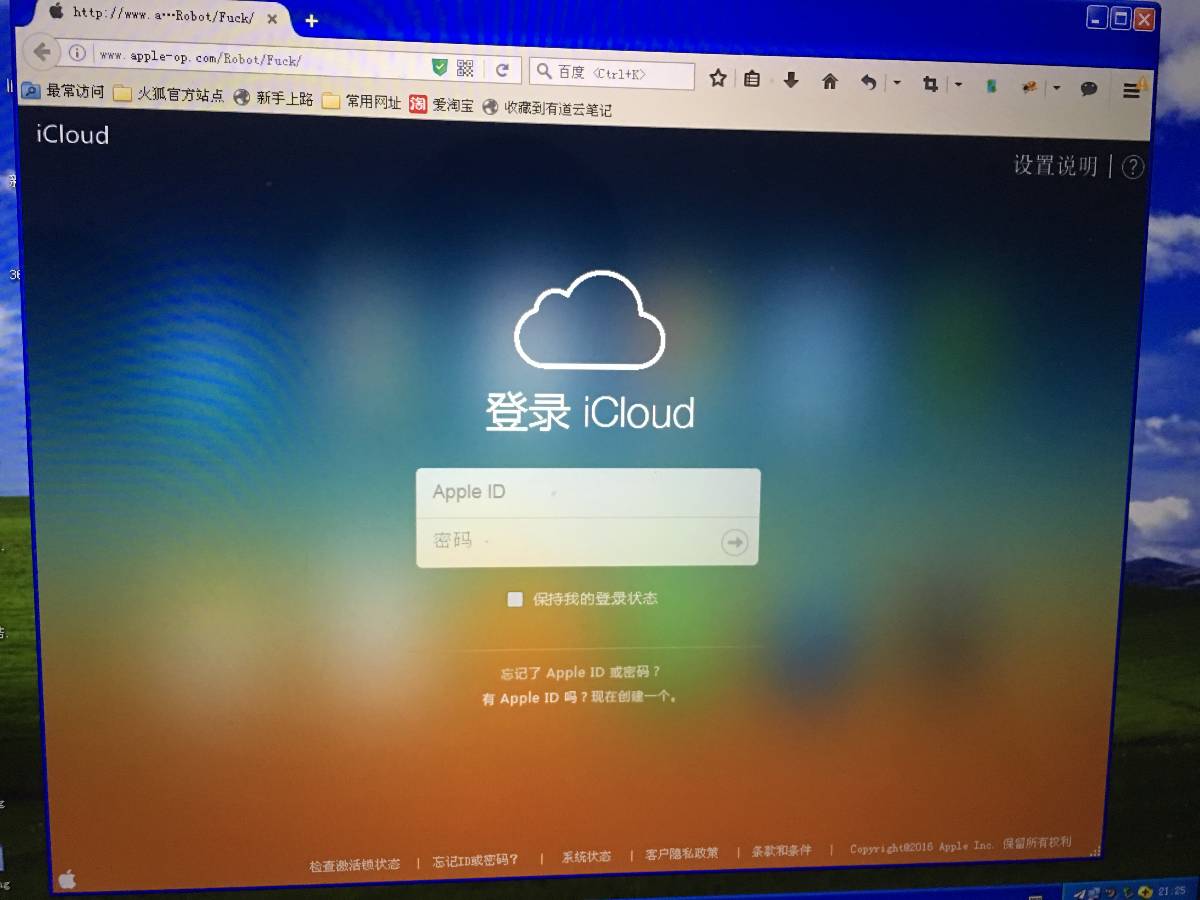Close the current browser tab
1200x900 pixels.
click(x=272, y=19)
